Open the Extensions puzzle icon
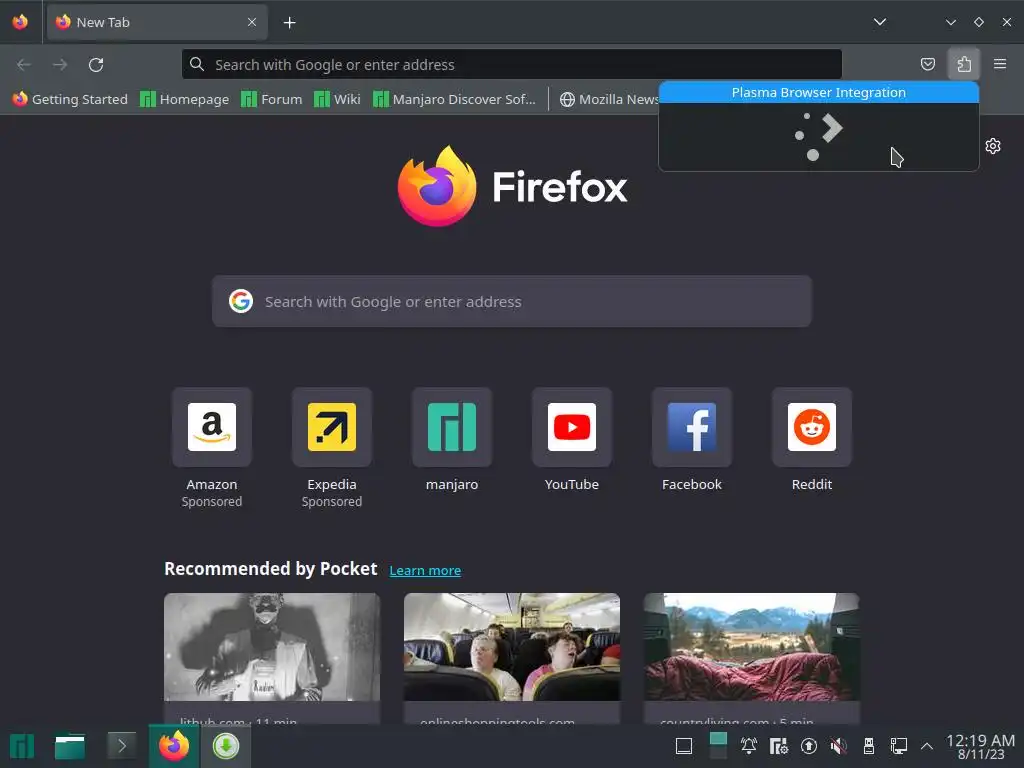This screenshot has width=1024, height=768. [964, 64]
